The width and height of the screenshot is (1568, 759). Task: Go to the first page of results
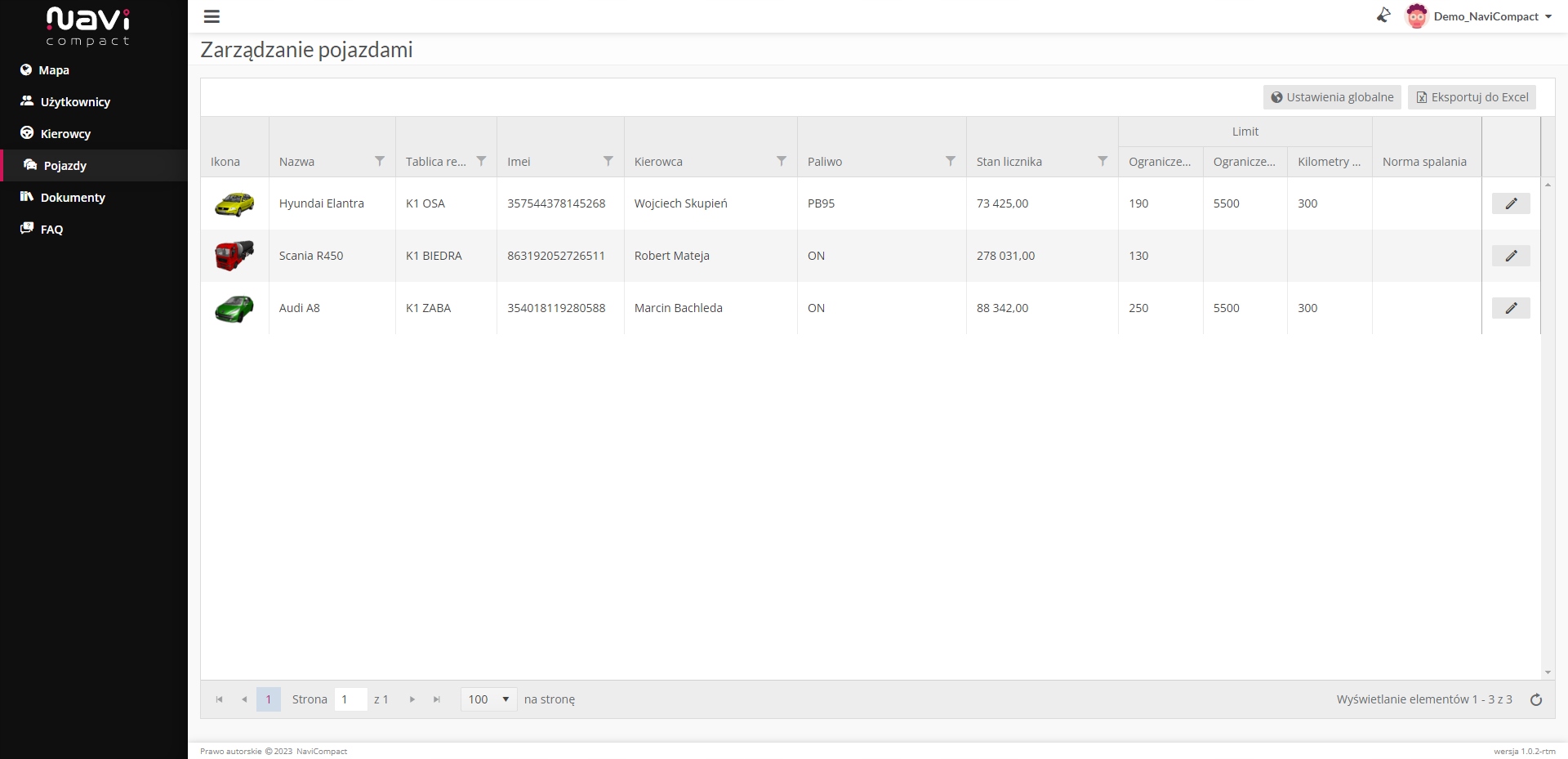[x=219, y=699]
